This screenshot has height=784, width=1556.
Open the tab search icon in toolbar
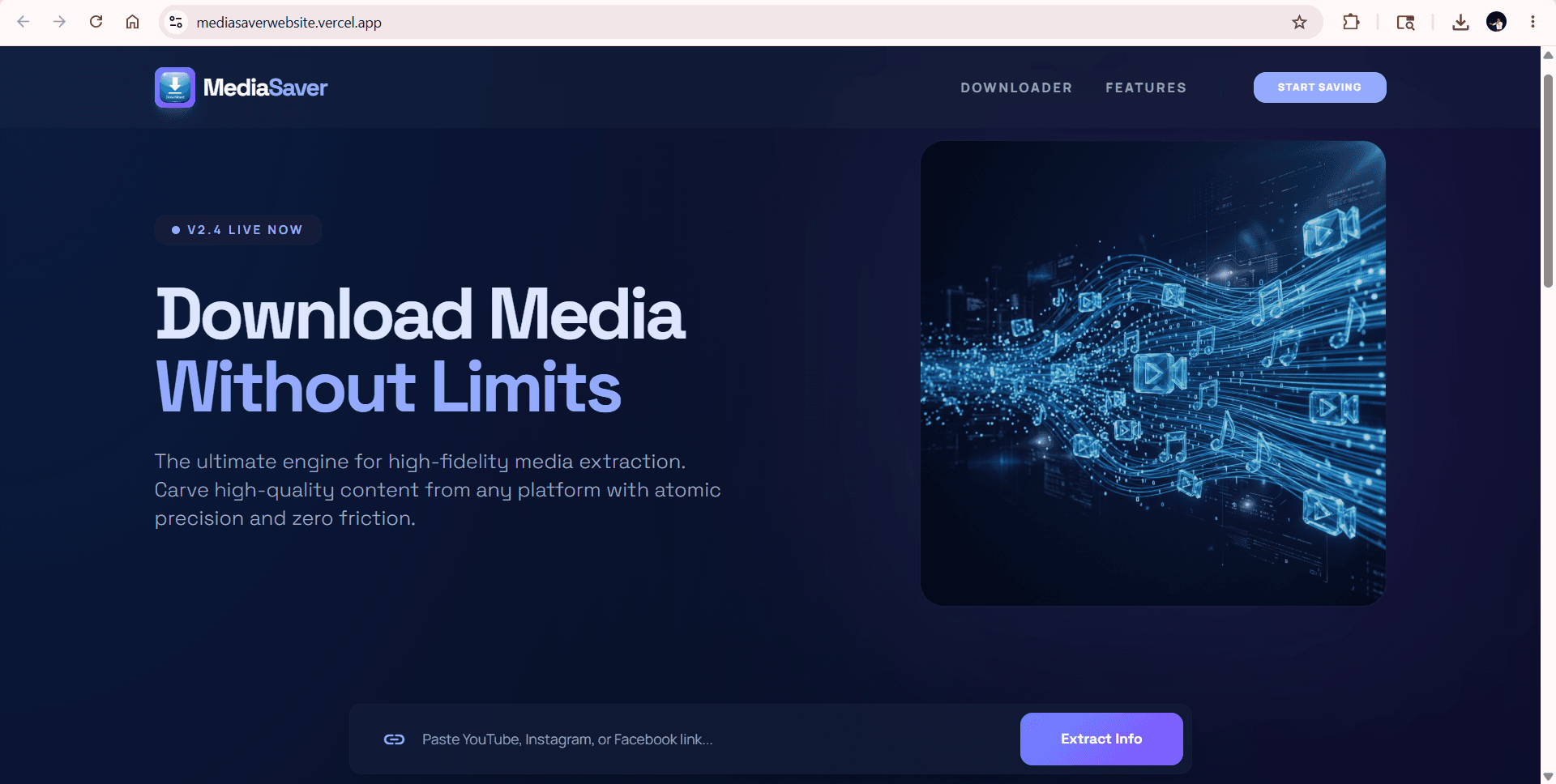[x=1405, y=22]
